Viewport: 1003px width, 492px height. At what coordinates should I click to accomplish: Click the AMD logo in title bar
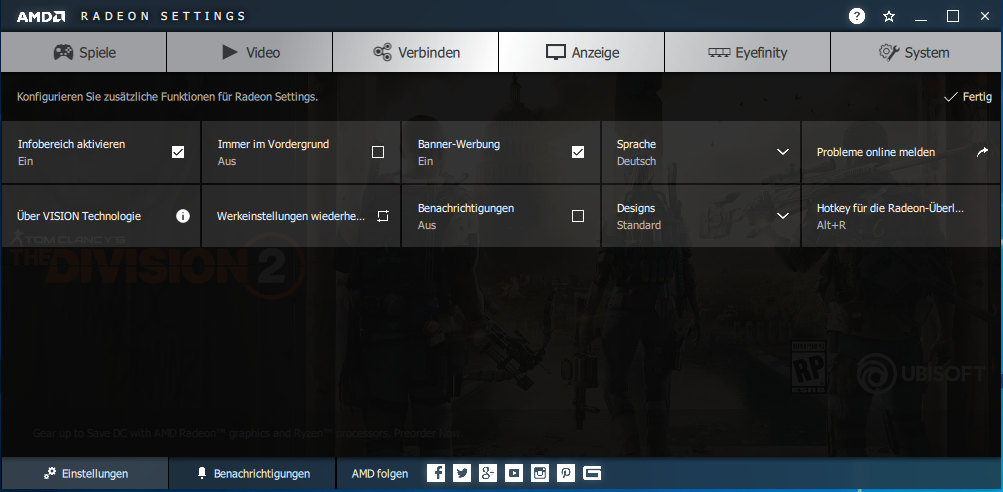pyautogui.click(x=41, y=17)
